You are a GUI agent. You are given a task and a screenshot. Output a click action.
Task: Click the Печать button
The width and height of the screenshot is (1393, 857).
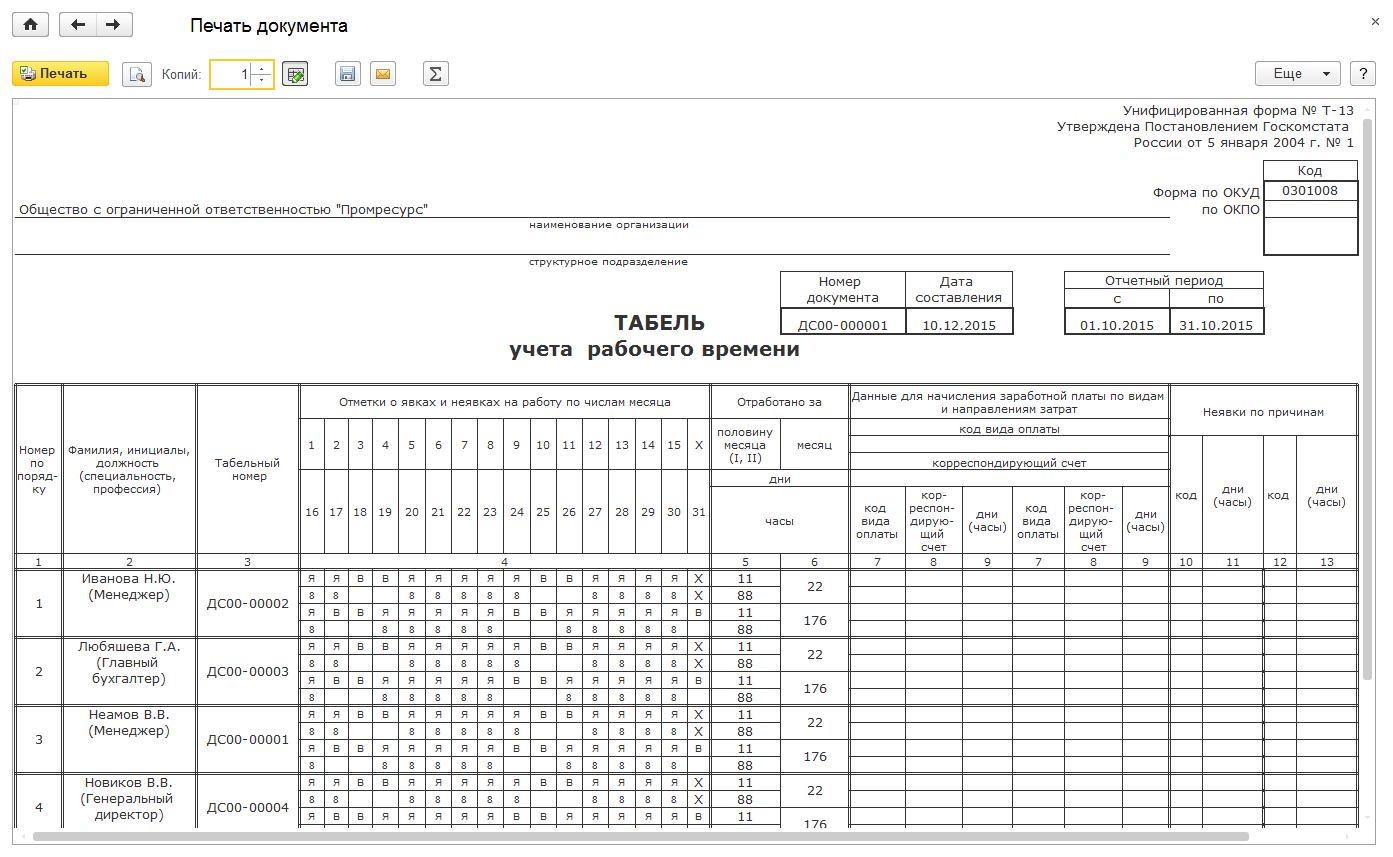(60, 74)
